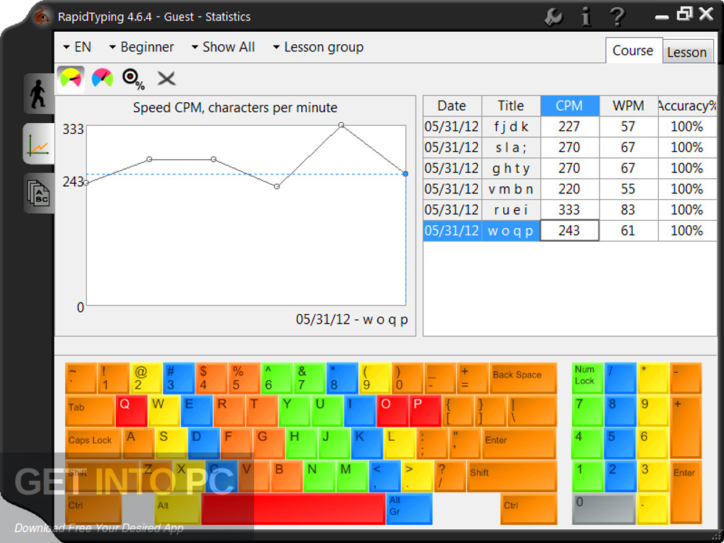Screen dimensions: 724x543
Task: Click the 61 WPM table cell
Action: tap(628, 230)
